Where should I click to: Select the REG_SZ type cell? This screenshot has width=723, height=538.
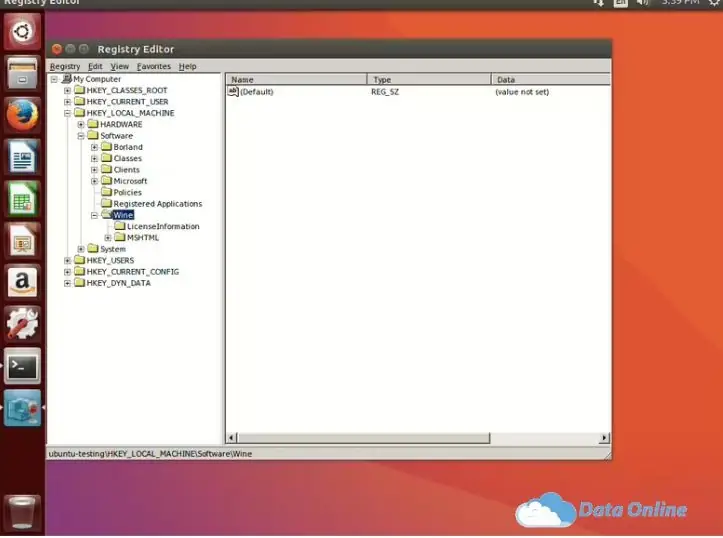385,92
